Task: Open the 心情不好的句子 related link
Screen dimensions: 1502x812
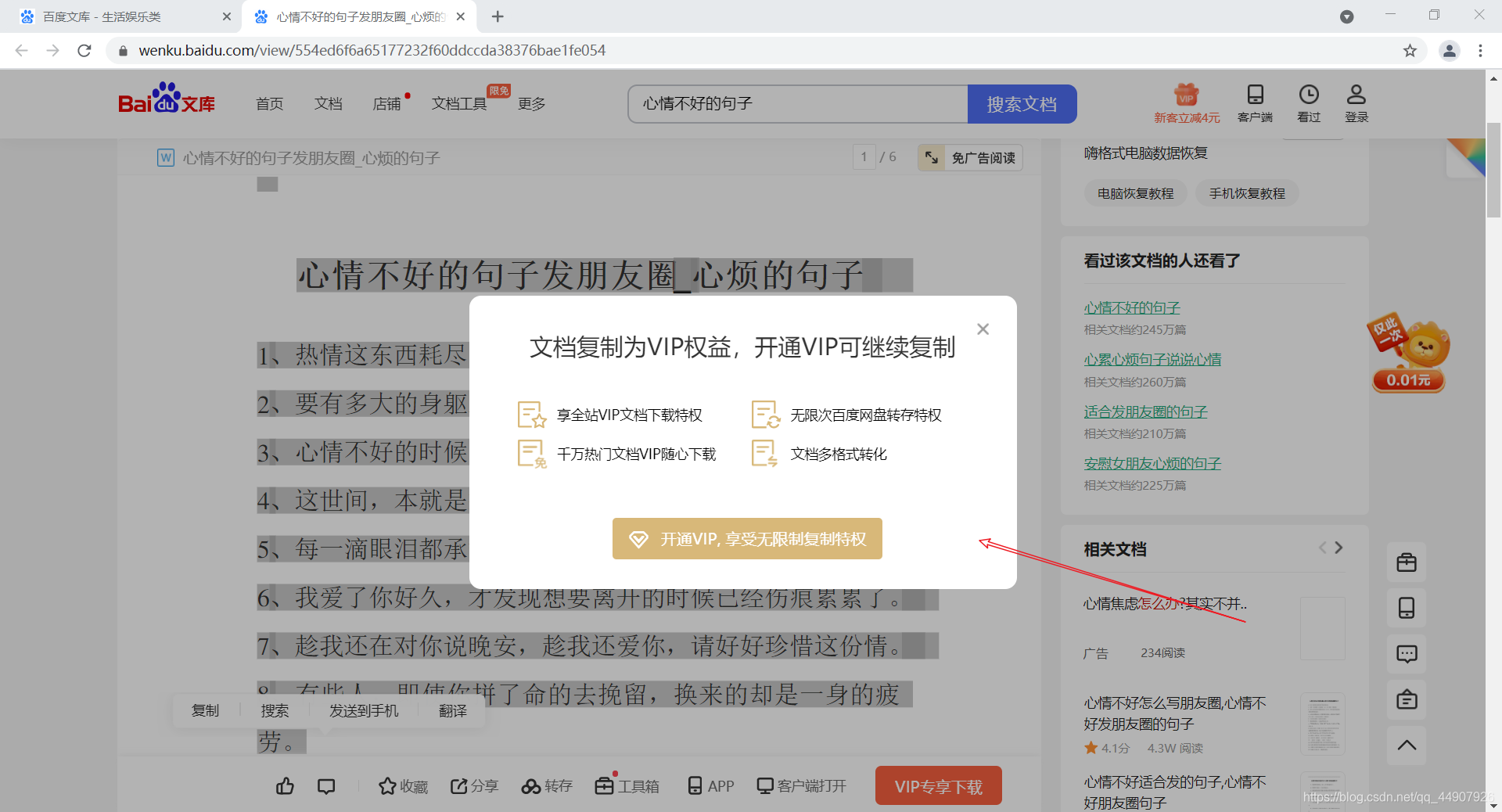Action: (1131, 307)
